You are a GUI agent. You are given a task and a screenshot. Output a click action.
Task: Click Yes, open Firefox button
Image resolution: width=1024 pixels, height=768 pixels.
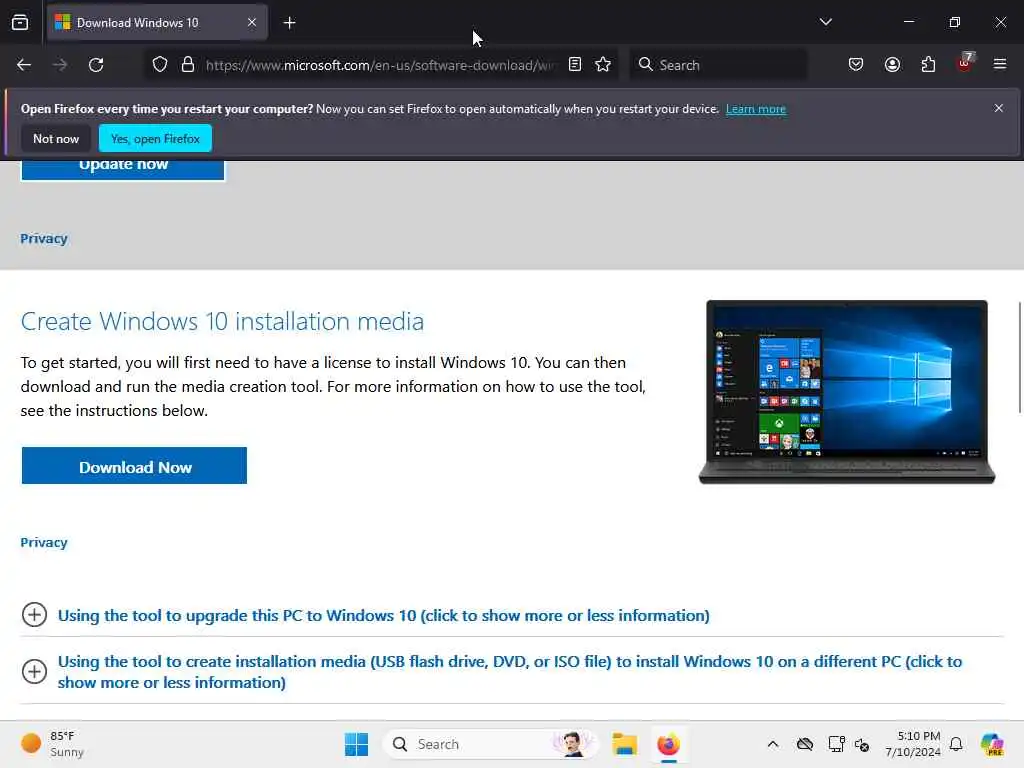pos(155,138)
